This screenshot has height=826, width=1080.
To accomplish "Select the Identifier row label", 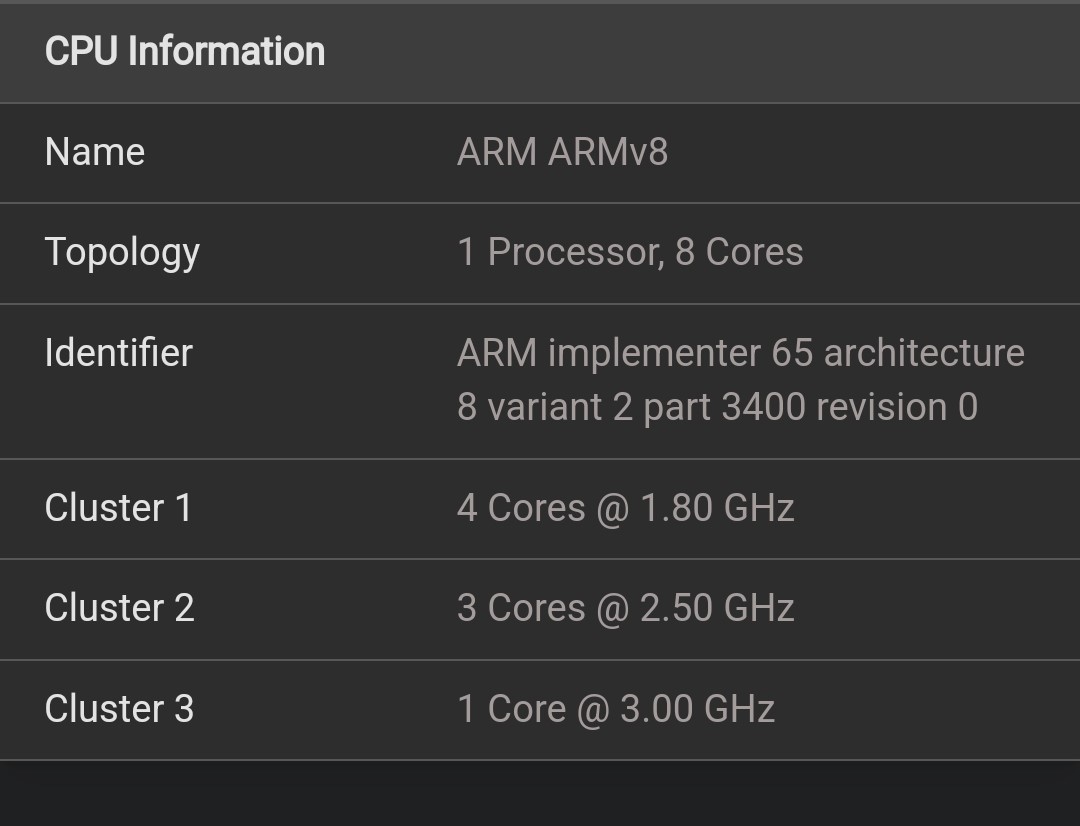I will tap(118, 353).
